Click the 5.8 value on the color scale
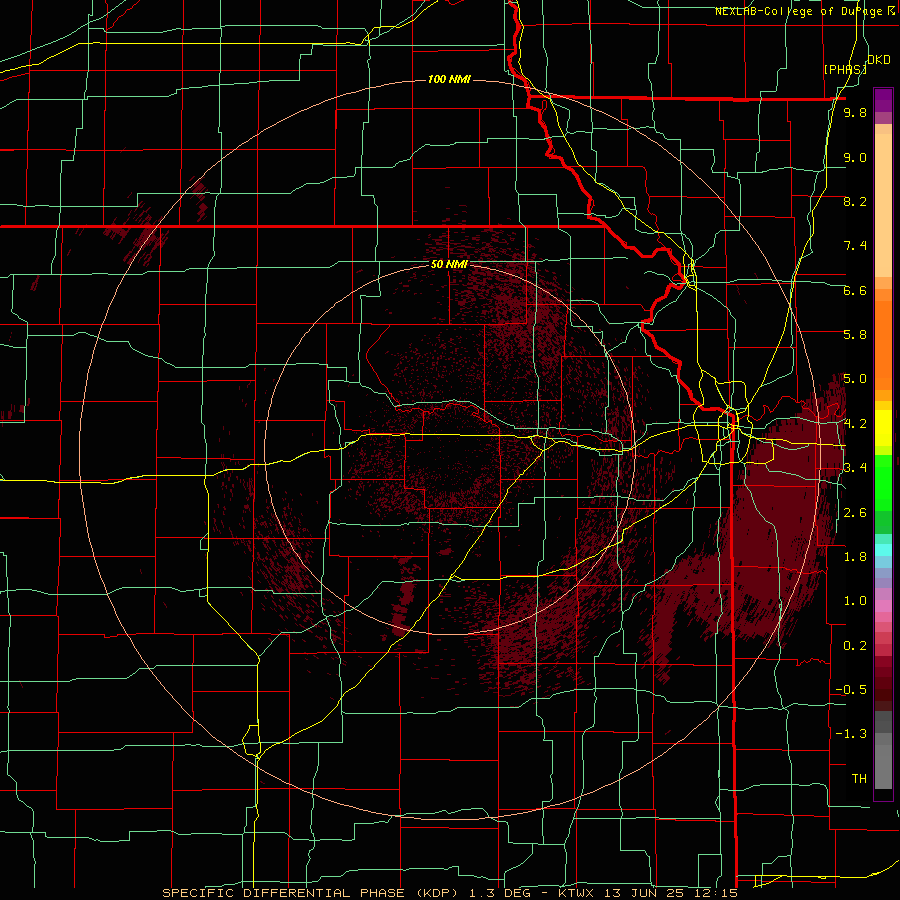The image size is (900, 900). tap(855, 335)
